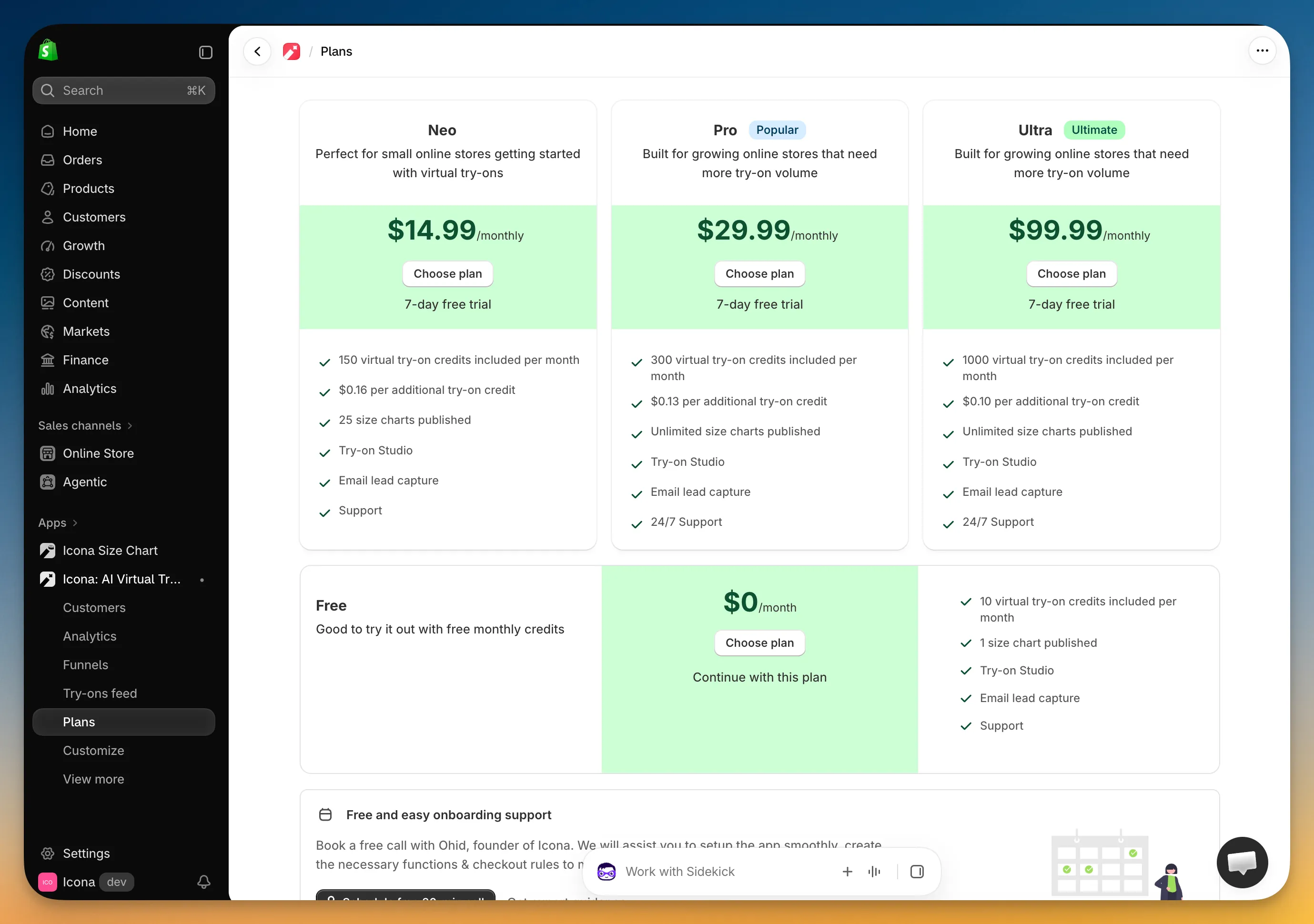Viewport: 1314px width, 924px height.
Task: Open Discounts section
Action: click(x=123, y=274)
